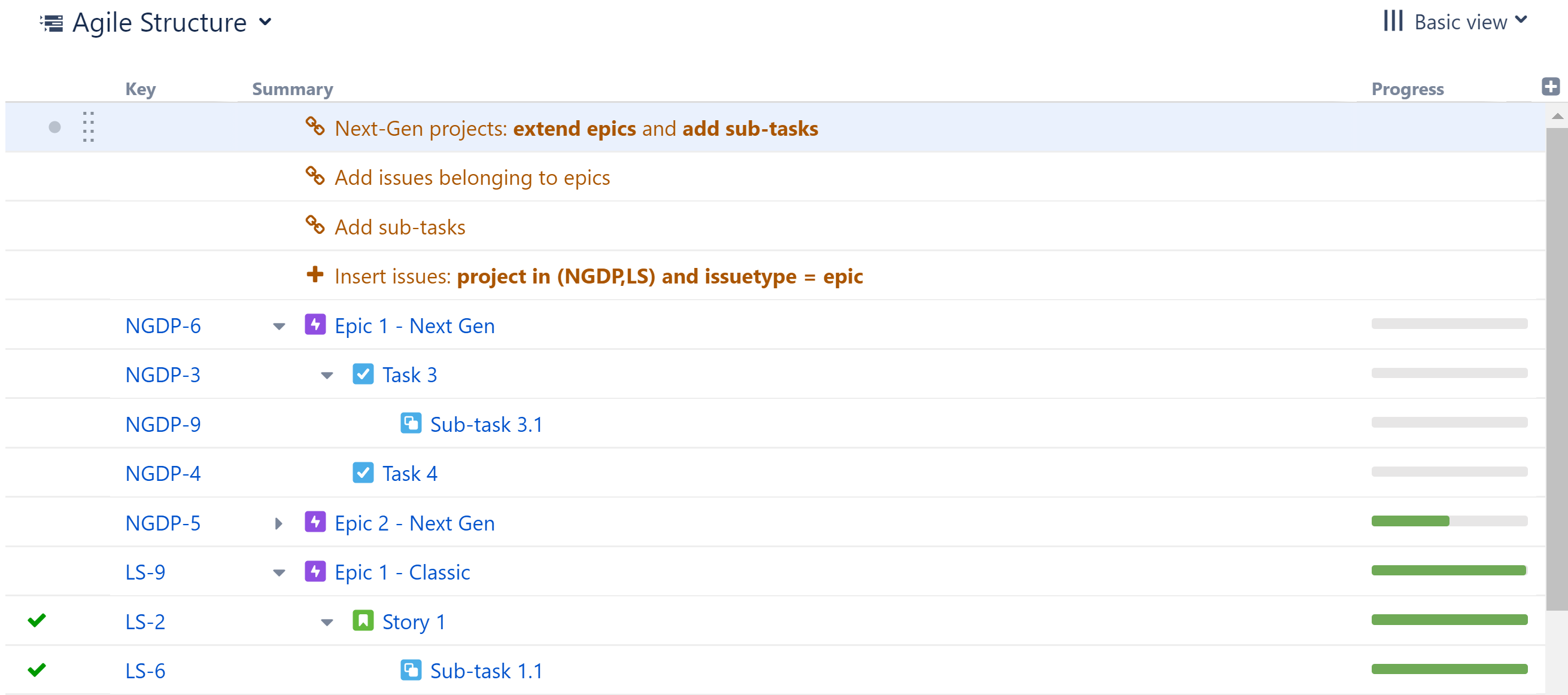Click the sub-task icon beside Sub-task 3.1
Viewport: 1568px width, 695px height.
coord(412,423)
